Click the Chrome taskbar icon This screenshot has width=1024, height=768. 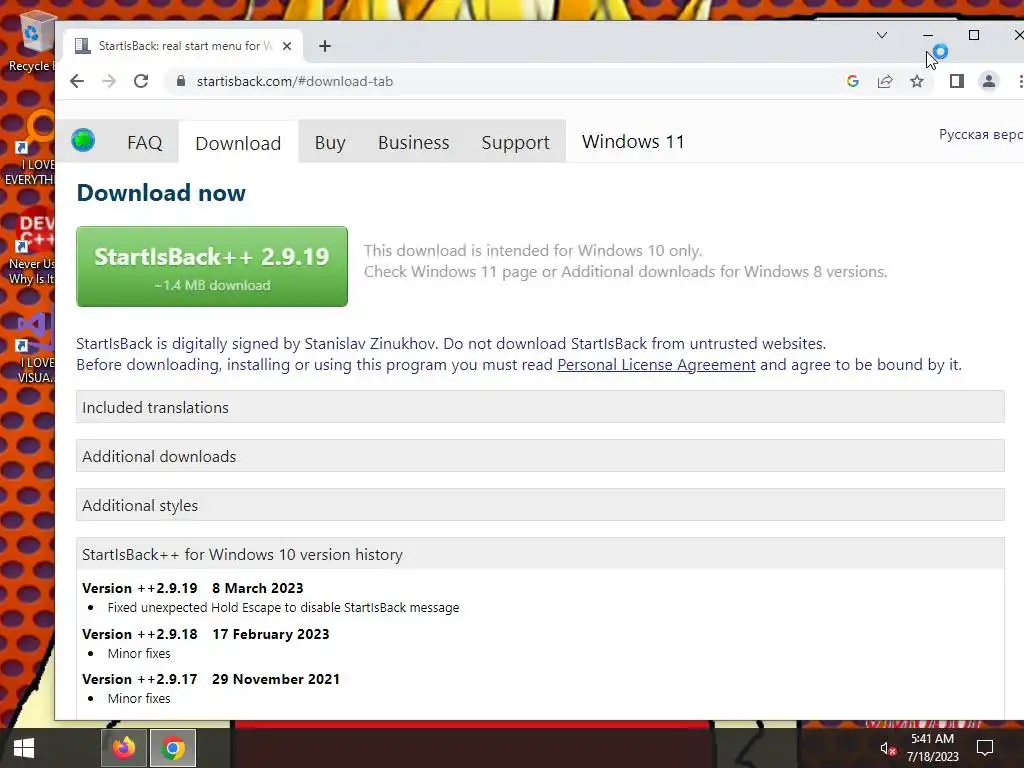(173, 748)
